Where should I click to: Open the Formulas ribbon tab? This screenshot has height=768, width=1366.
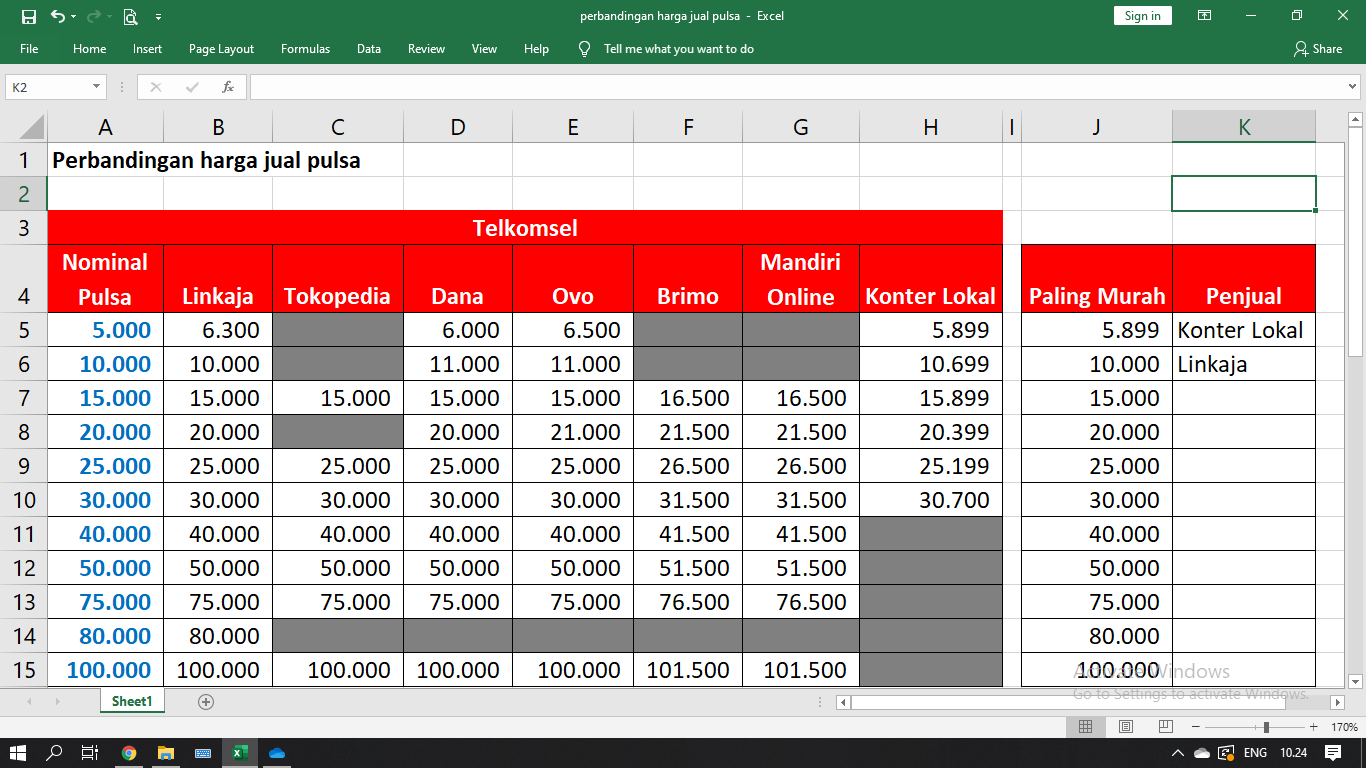click(x=305, y=49)
